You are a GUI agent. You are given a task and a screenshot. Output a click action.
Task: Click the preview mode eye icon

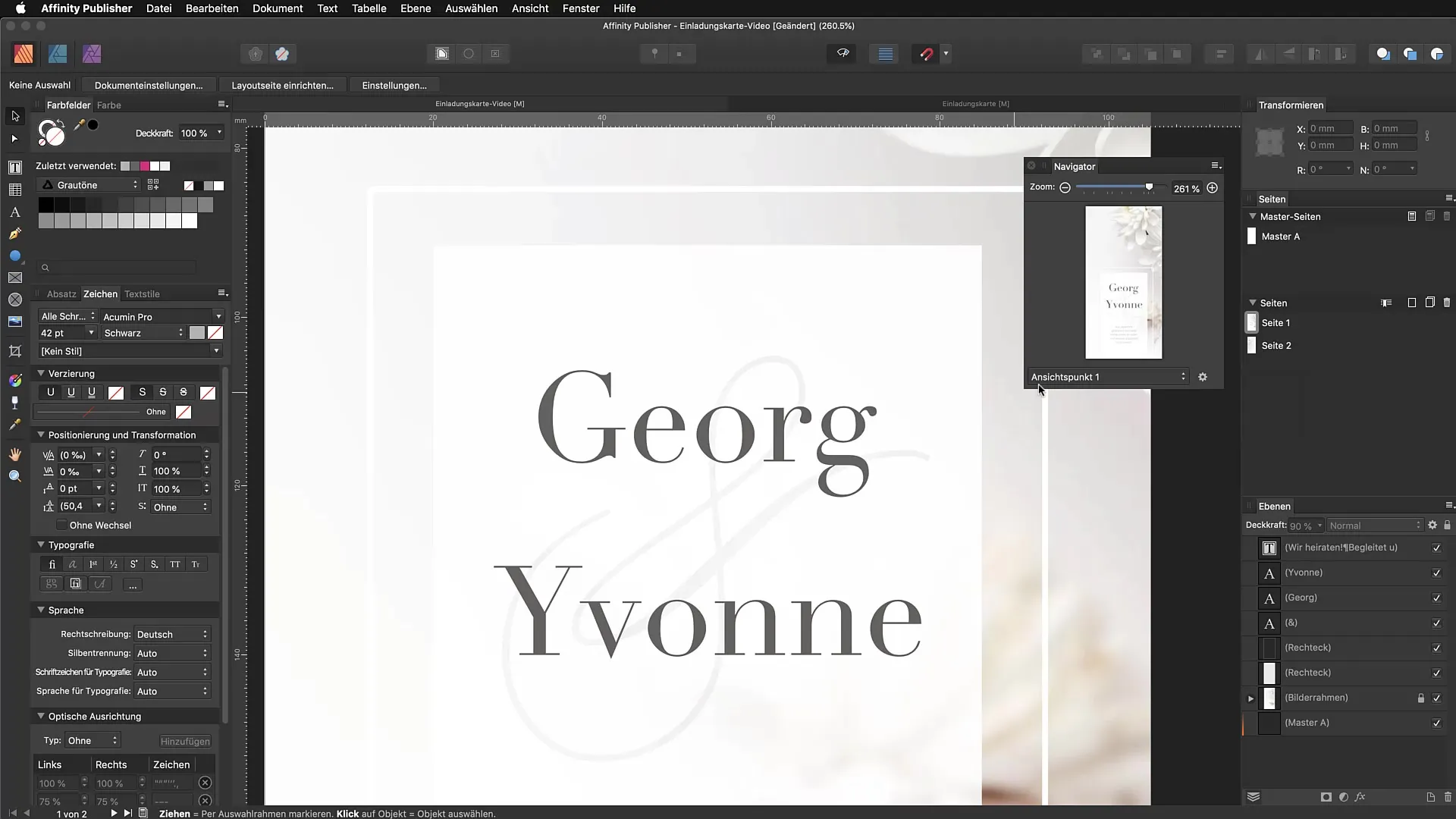pos(843,54)
